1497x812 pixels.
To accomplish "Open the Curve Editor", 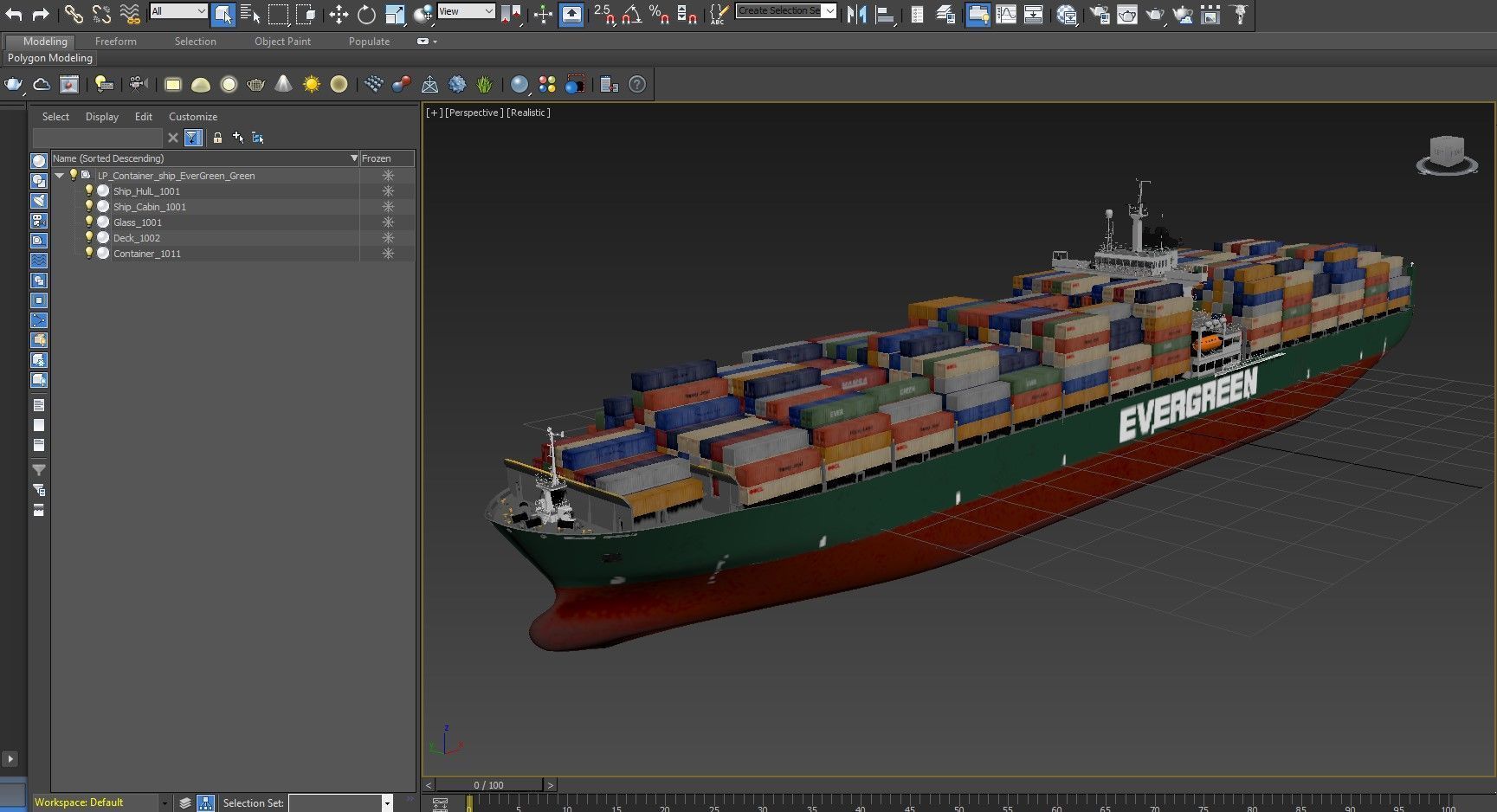I will (x=1006, y=14).
